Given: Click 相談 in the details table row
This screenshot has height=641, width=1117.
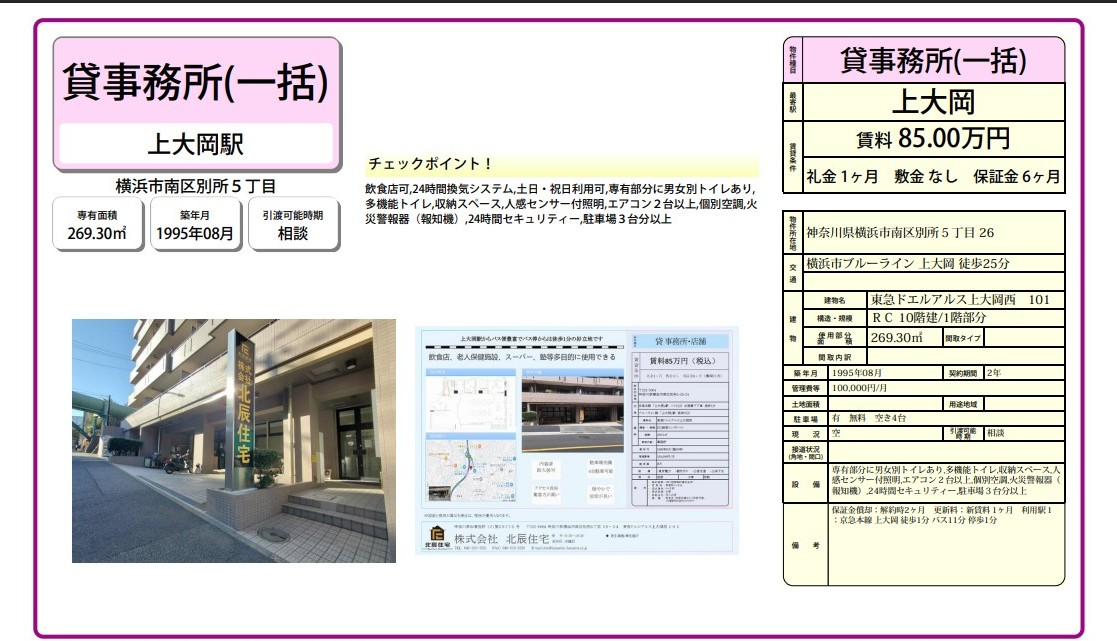Looking at the screenshot, I should tap(995, 433).
